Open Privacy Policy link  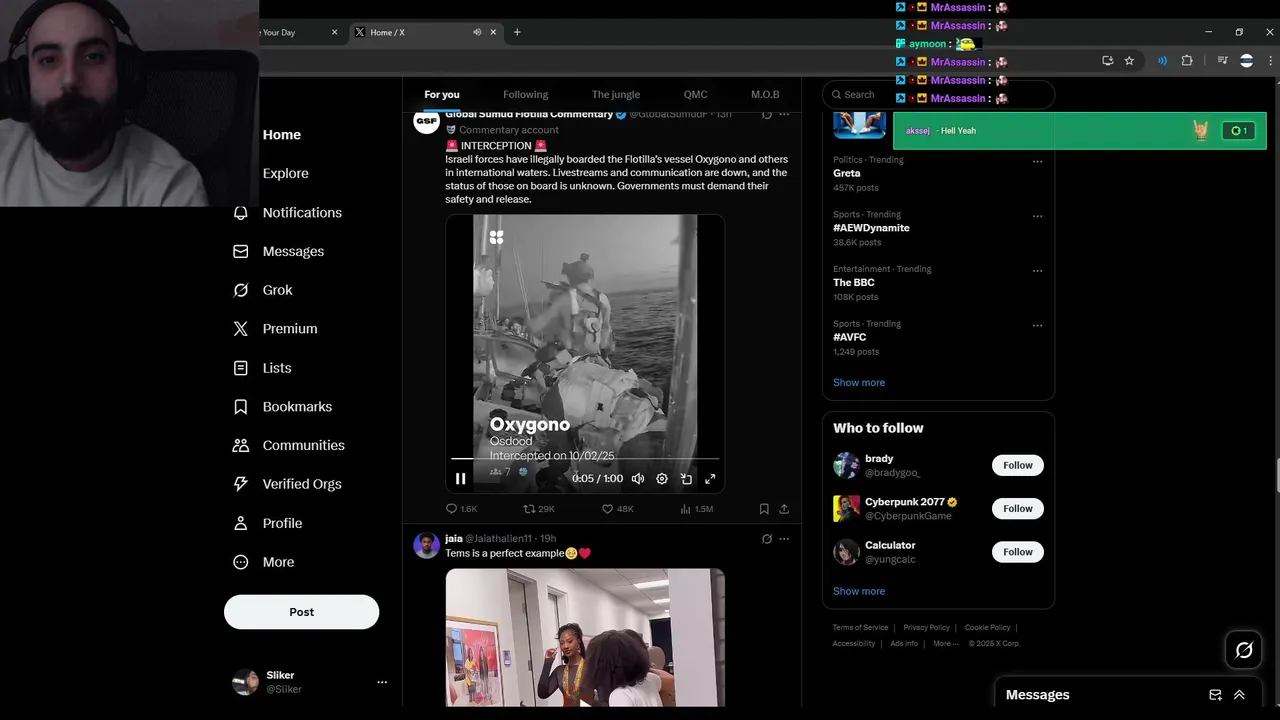[927, 628]
